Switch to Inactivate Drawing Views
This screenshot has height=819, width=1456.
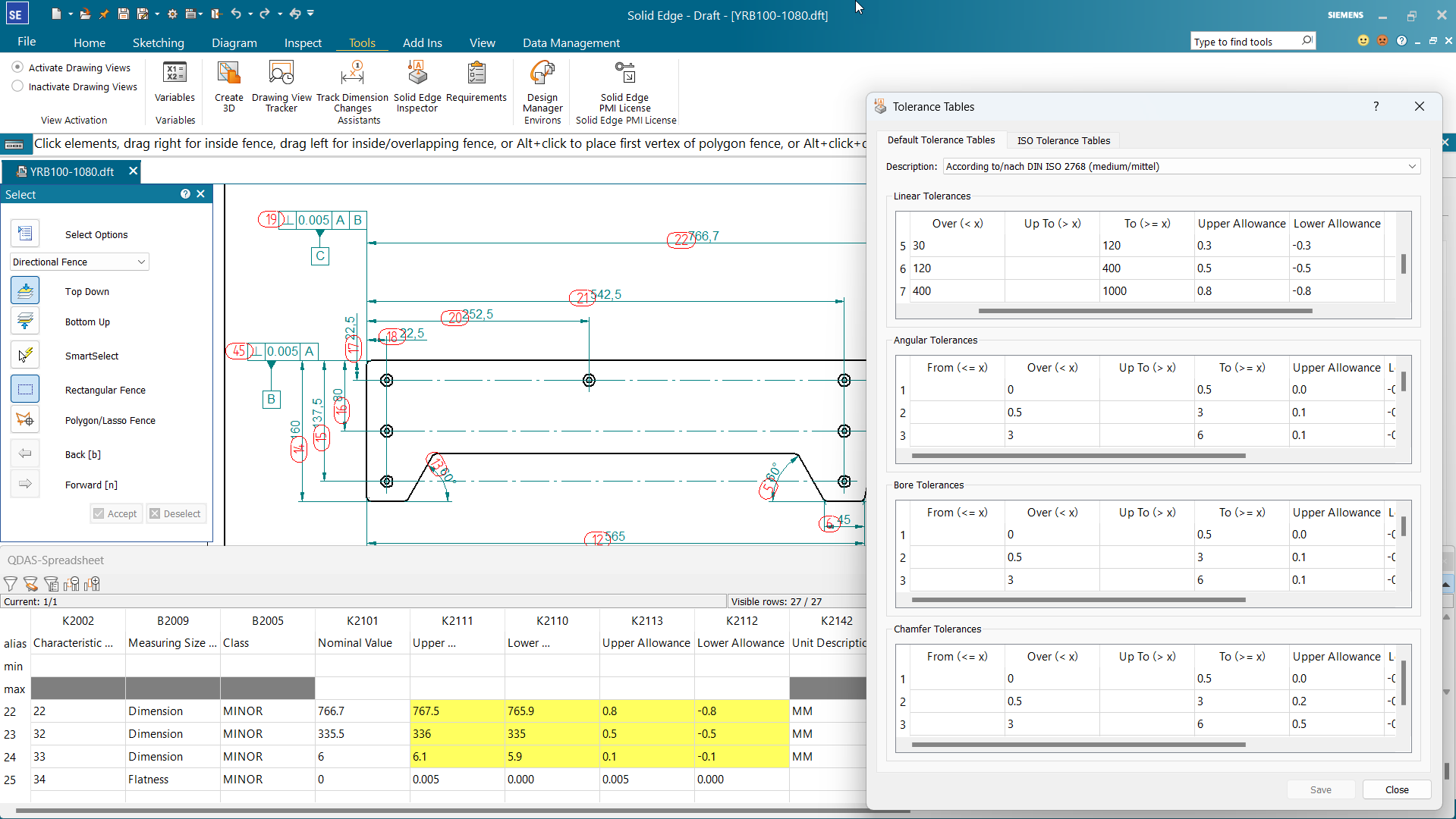[x=17, y=86]
